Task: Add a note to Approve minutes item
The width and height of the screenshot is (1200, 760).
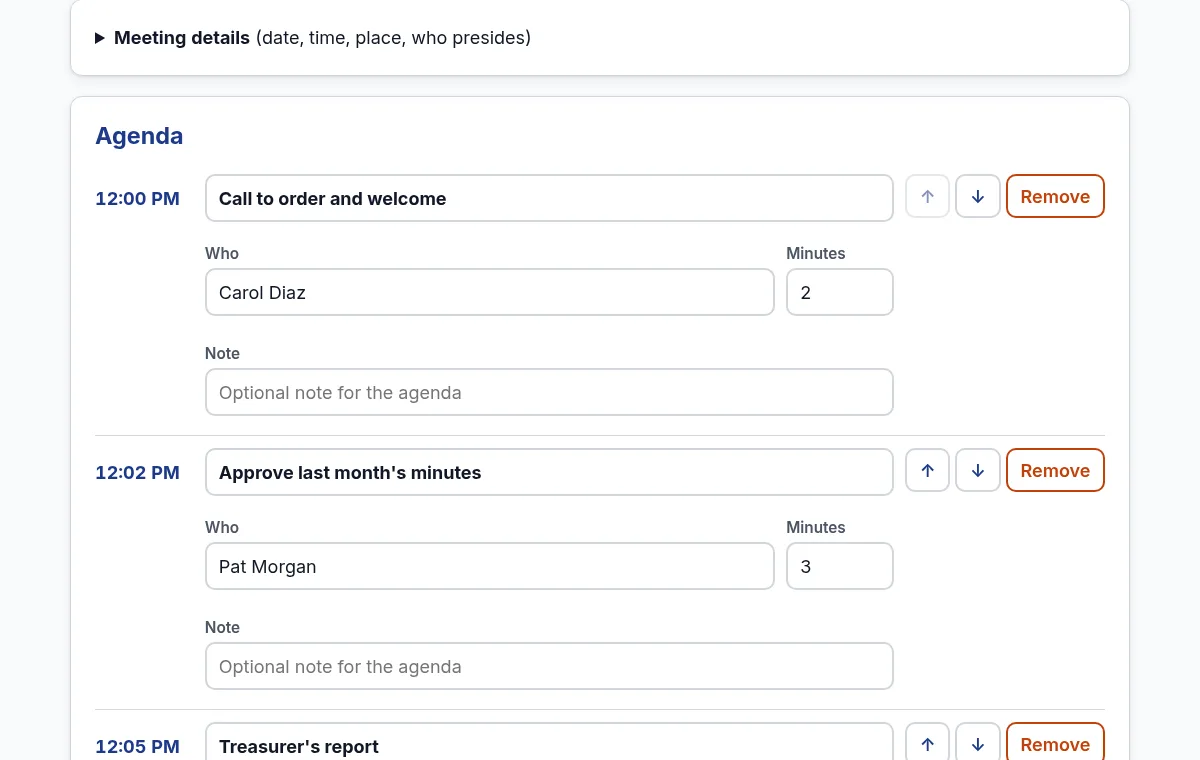Action: tap(549, 666)
